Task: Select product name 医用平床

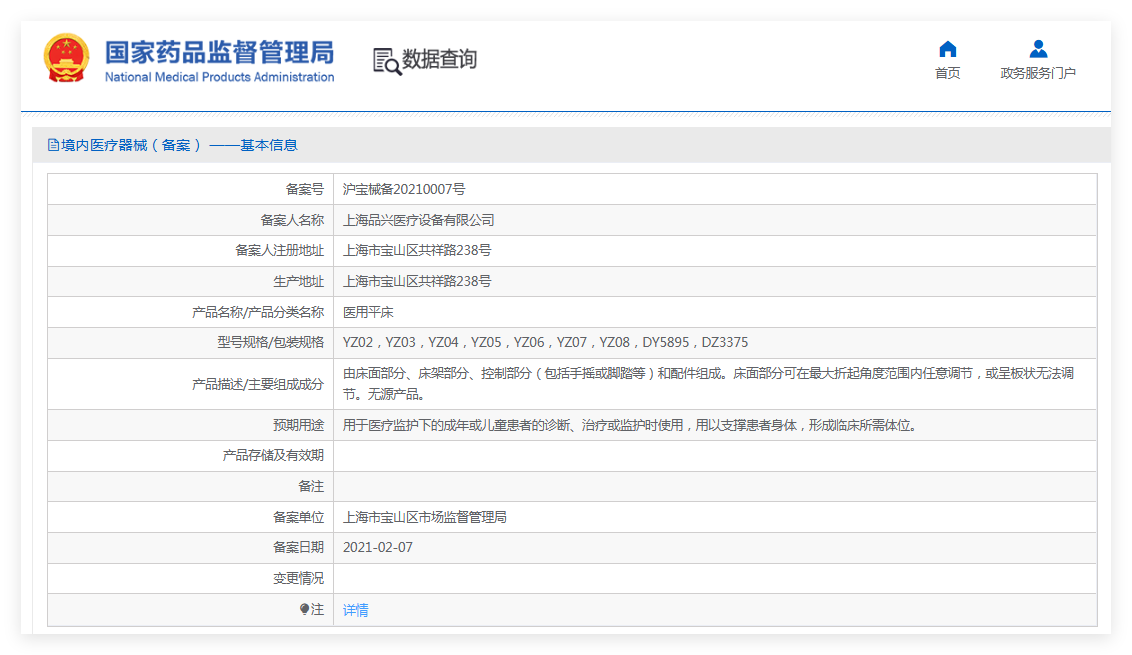Action: [368, 312]
